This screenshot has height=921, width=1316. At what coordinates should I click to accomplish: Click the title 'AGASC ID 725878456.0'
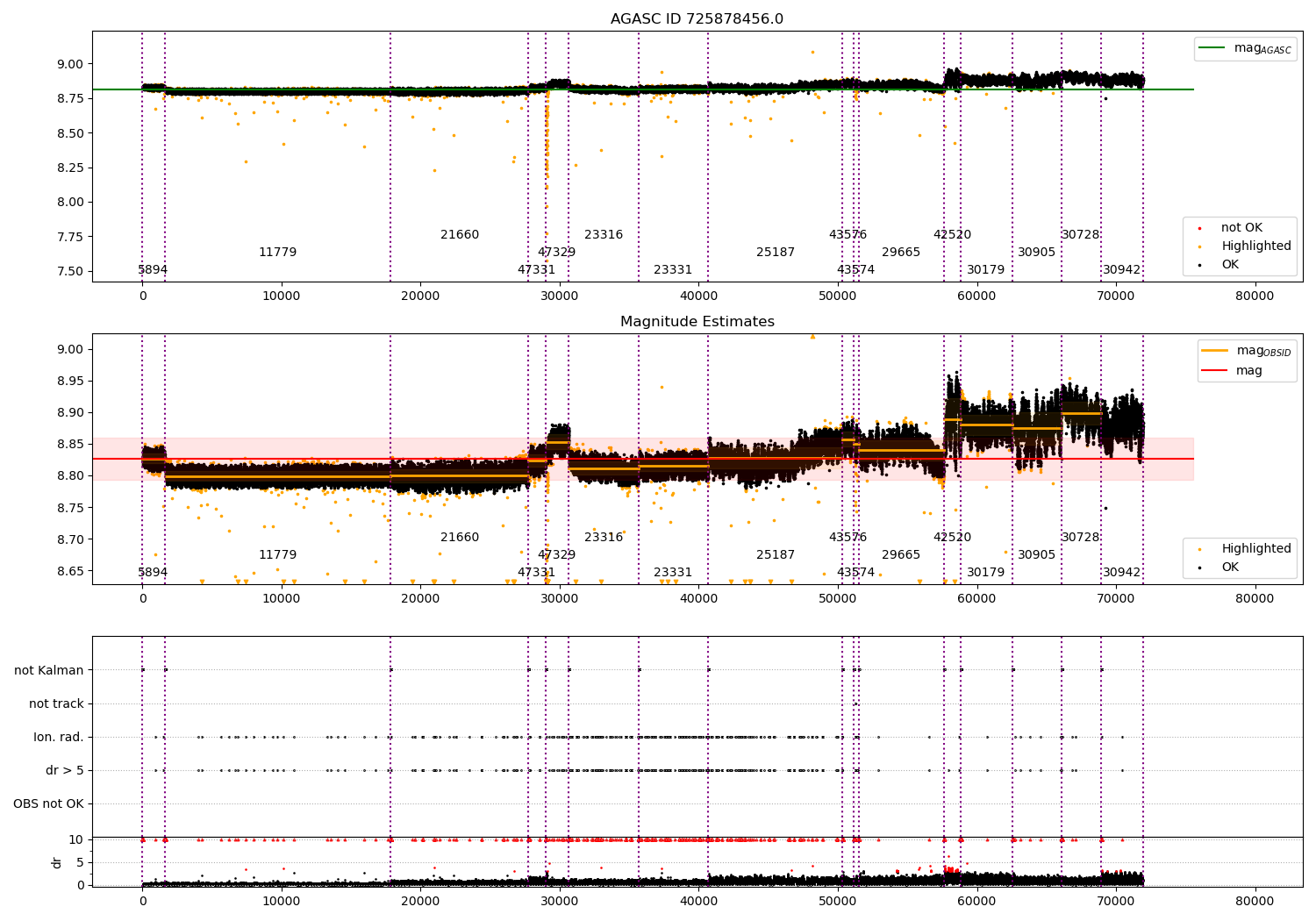click(697, 19)
